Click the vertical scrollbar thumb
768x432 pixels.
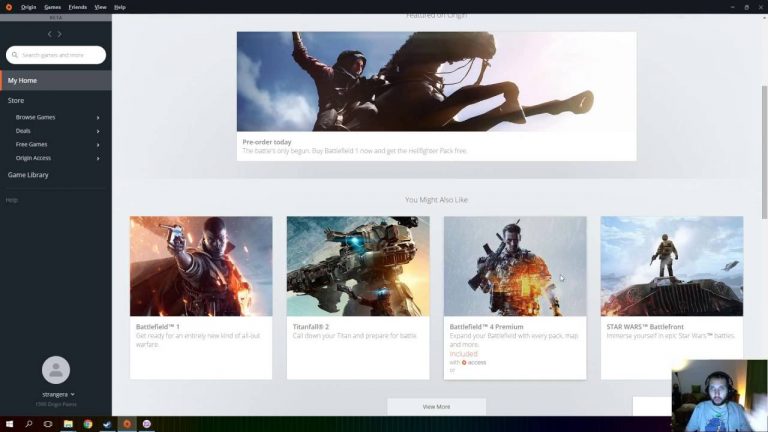click(x=764, y=152)
